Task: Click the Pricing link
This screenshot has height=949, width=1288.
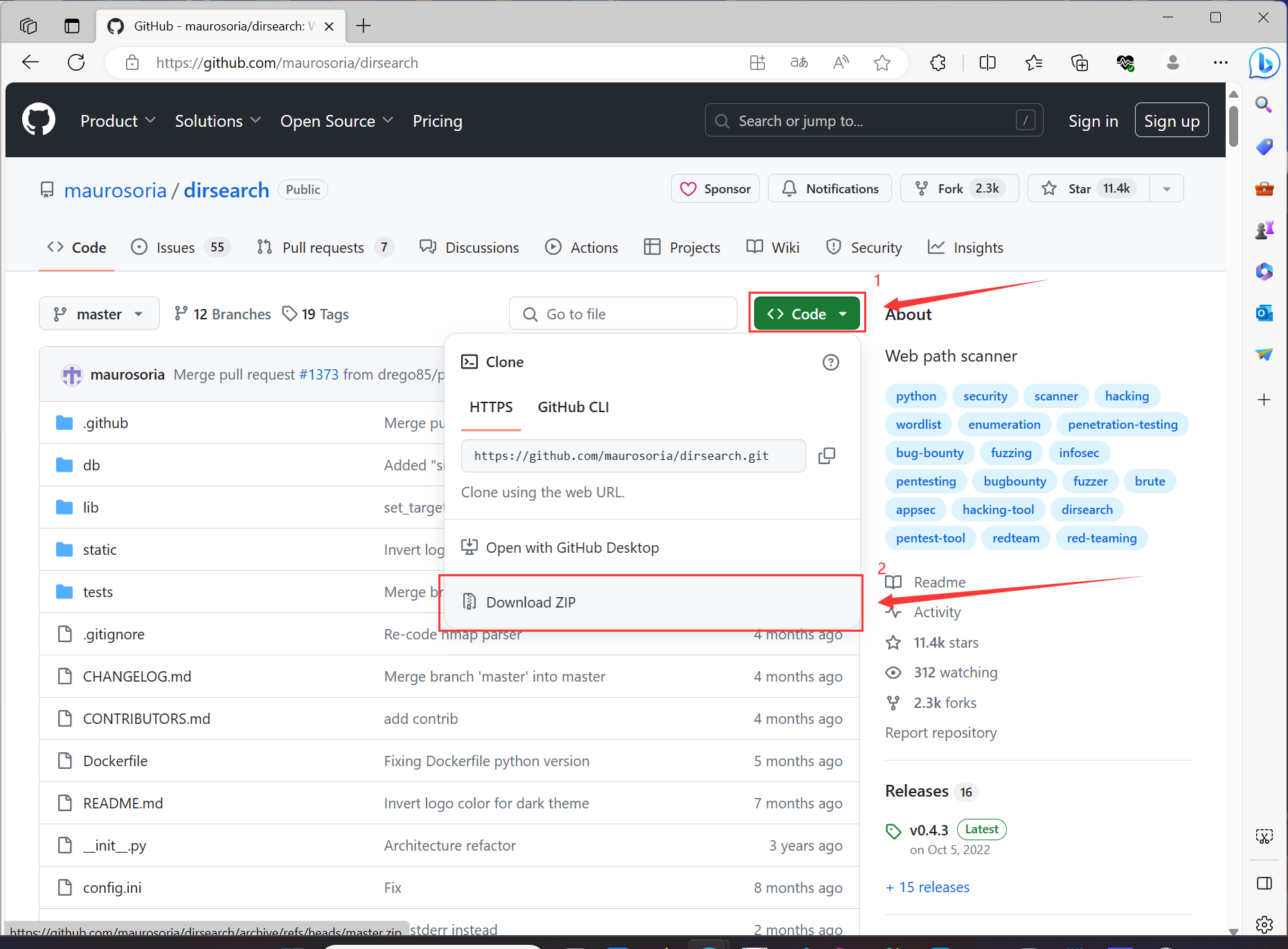Action: tap(437, 121)
